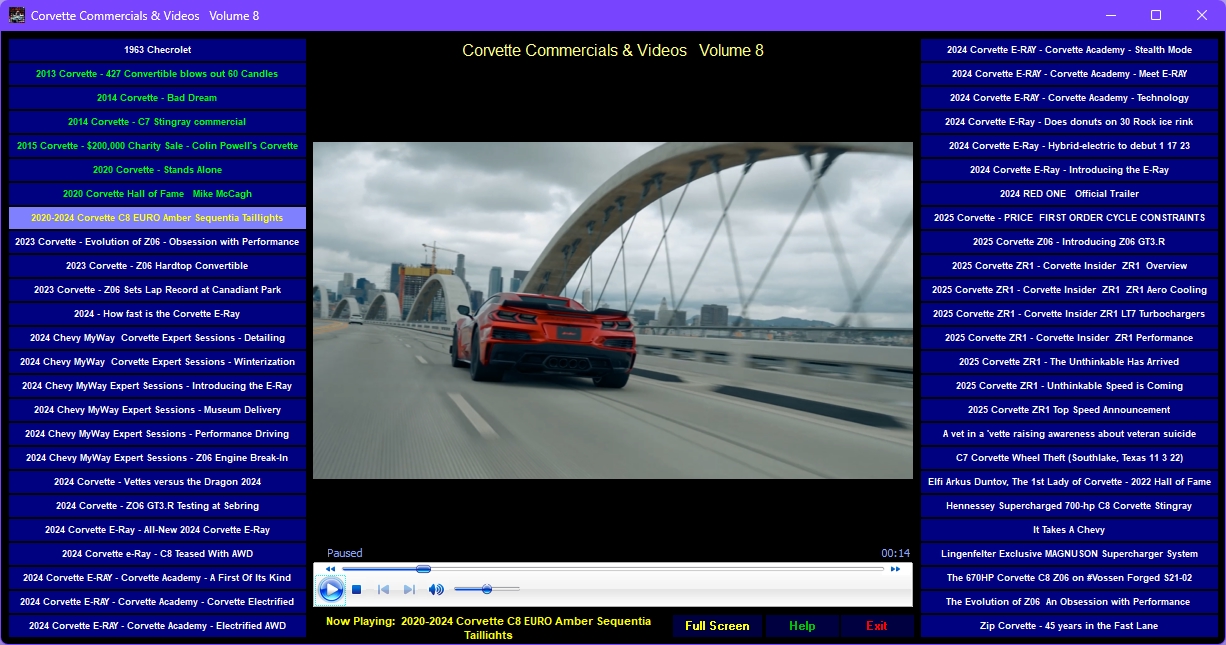1226x645 pixels.
Task: Play 2024 Corvette E-Ray - Introducing the E-Ray
Action: coord(1069,170)
